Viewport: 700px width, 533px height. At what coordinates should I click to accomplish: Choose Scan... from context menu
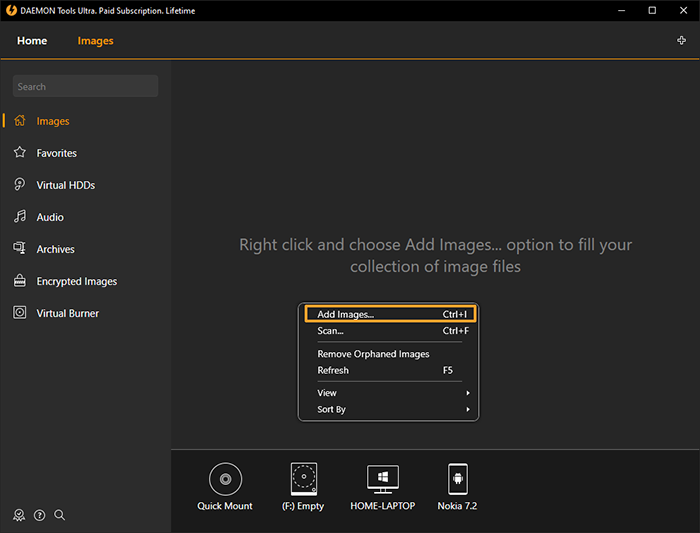point(391,331)
